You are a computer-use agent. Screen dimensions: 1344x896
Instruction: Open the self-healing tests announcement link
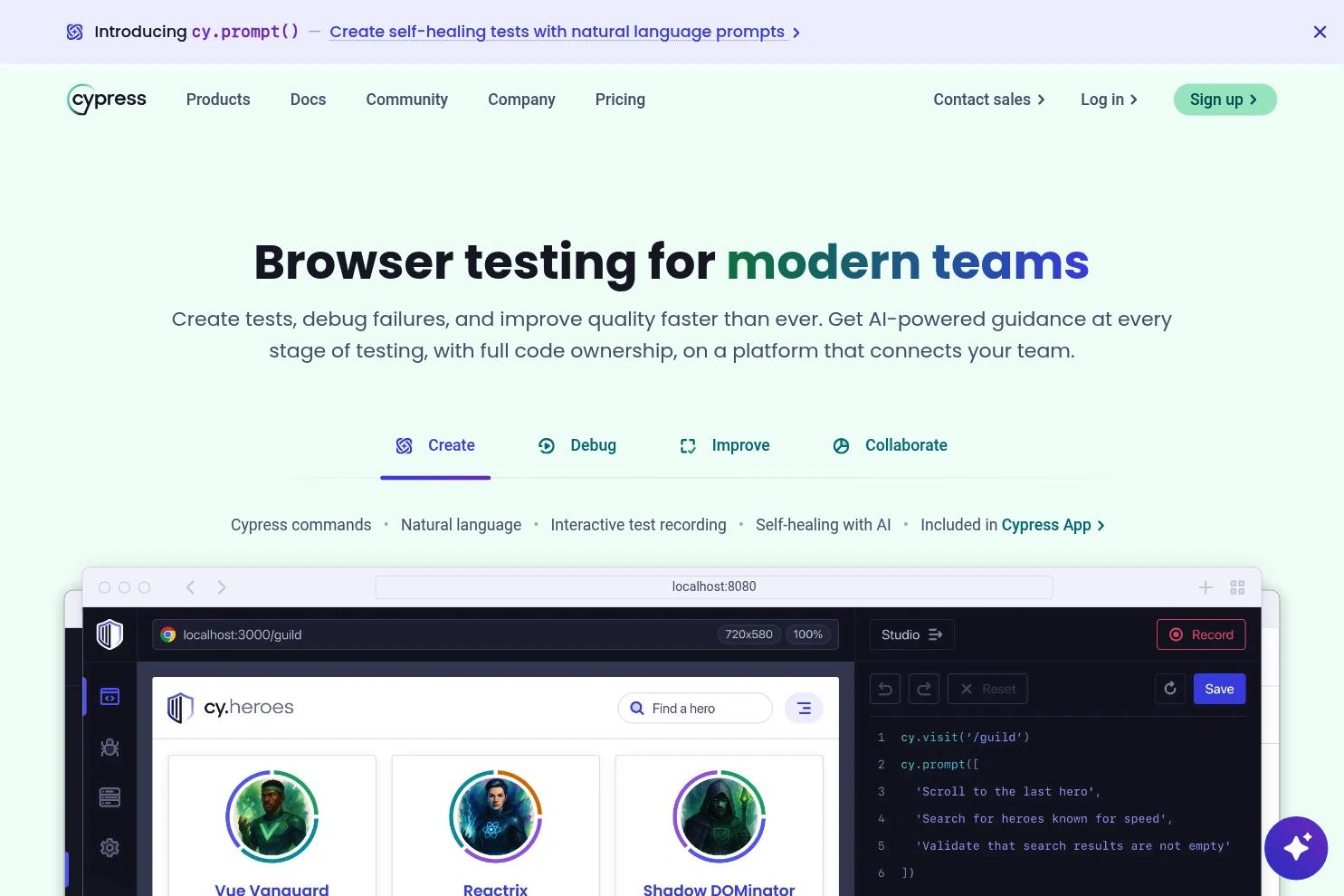(565, 32)
